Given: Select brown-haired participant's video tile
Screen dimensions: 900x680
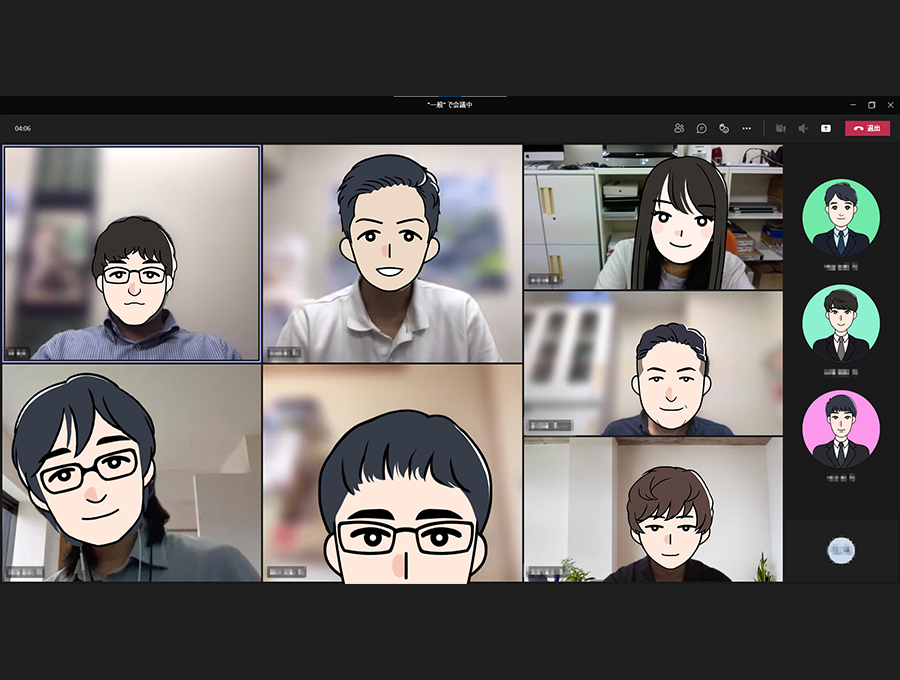Looking at the screenshot, I should 653,509.
